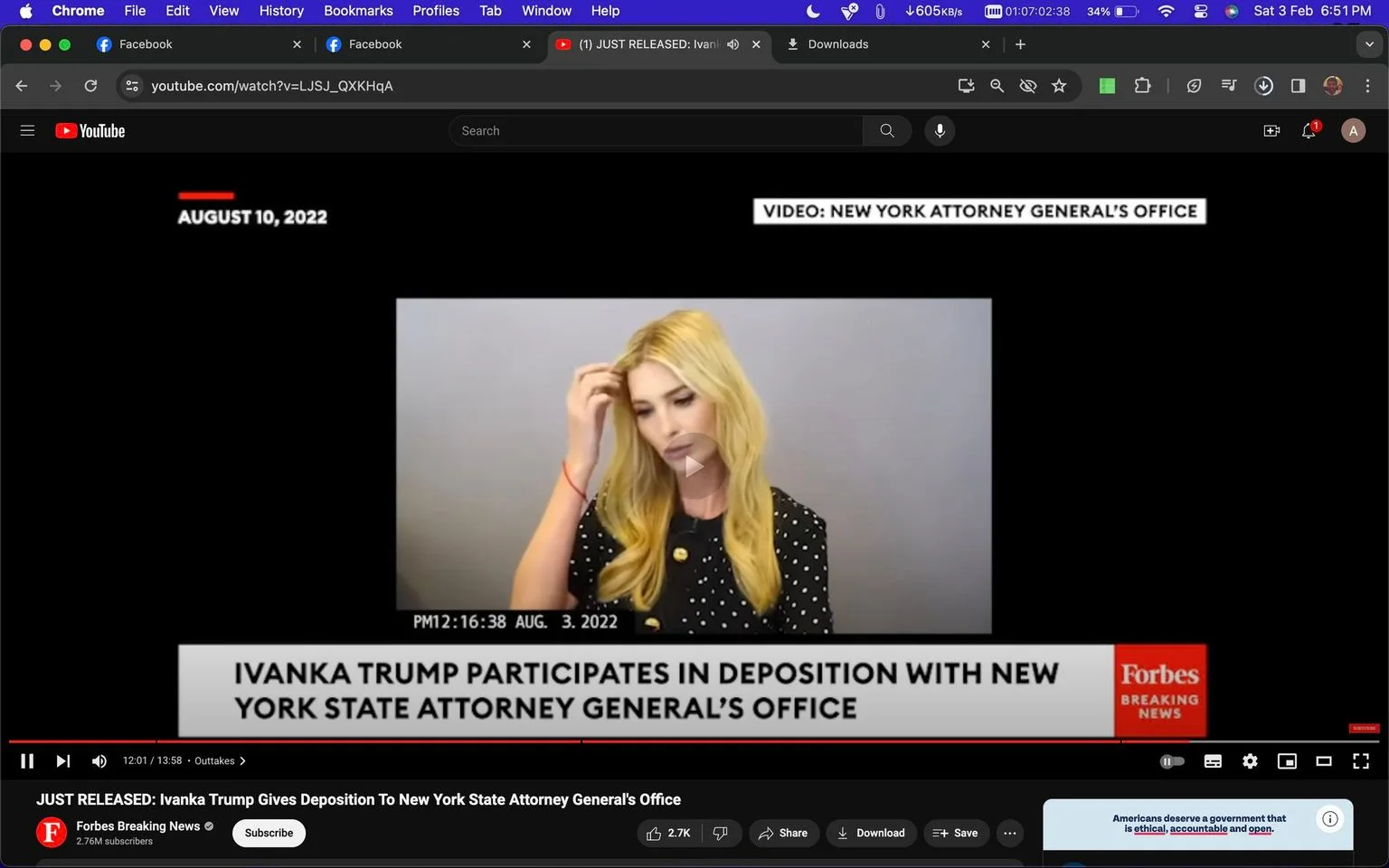Dislike this video
This screenshot has width=1389, height=868.
point(721,833)
